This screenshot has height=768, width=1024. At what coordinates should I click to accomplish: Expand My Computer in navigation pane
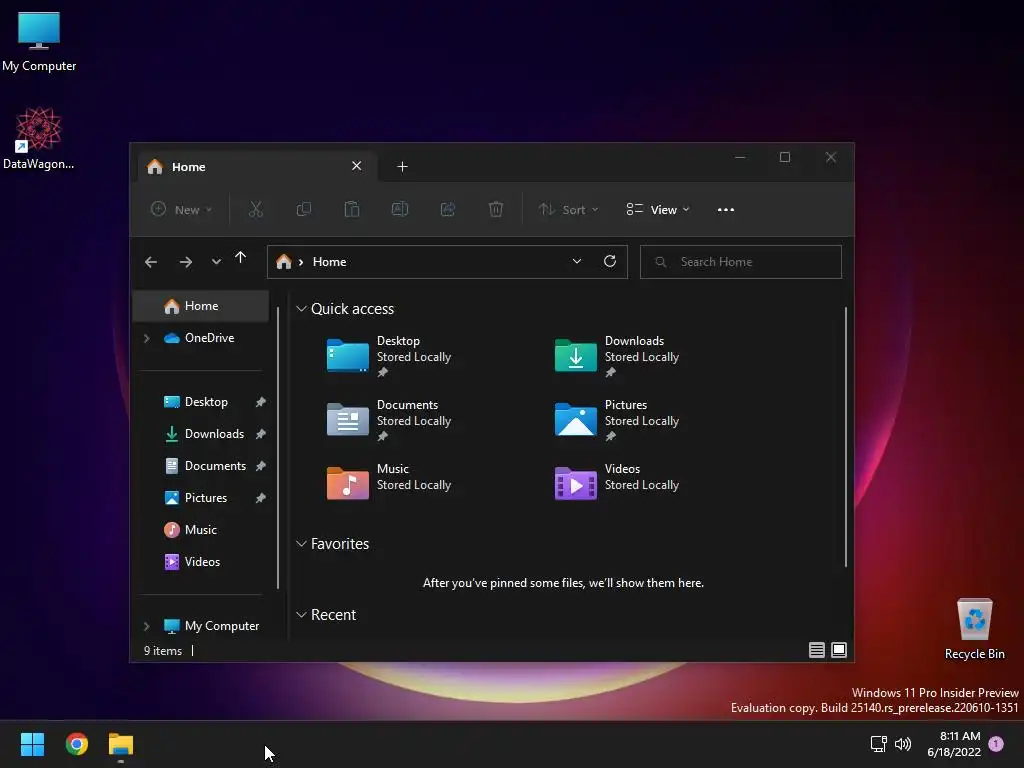[x=147, y=626]
